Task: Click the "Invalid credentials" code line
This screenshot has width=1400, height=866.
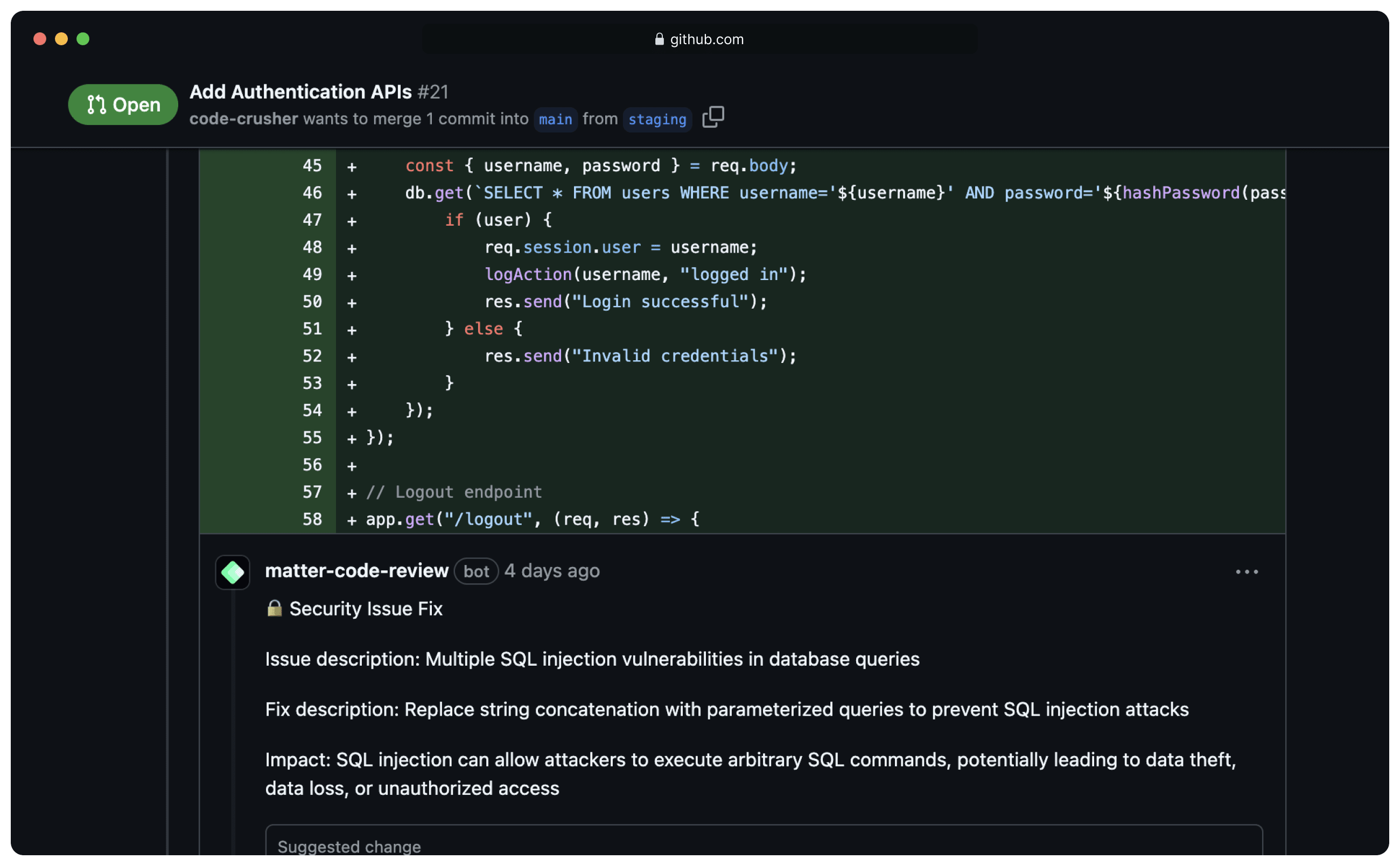Action: [640, 356]
